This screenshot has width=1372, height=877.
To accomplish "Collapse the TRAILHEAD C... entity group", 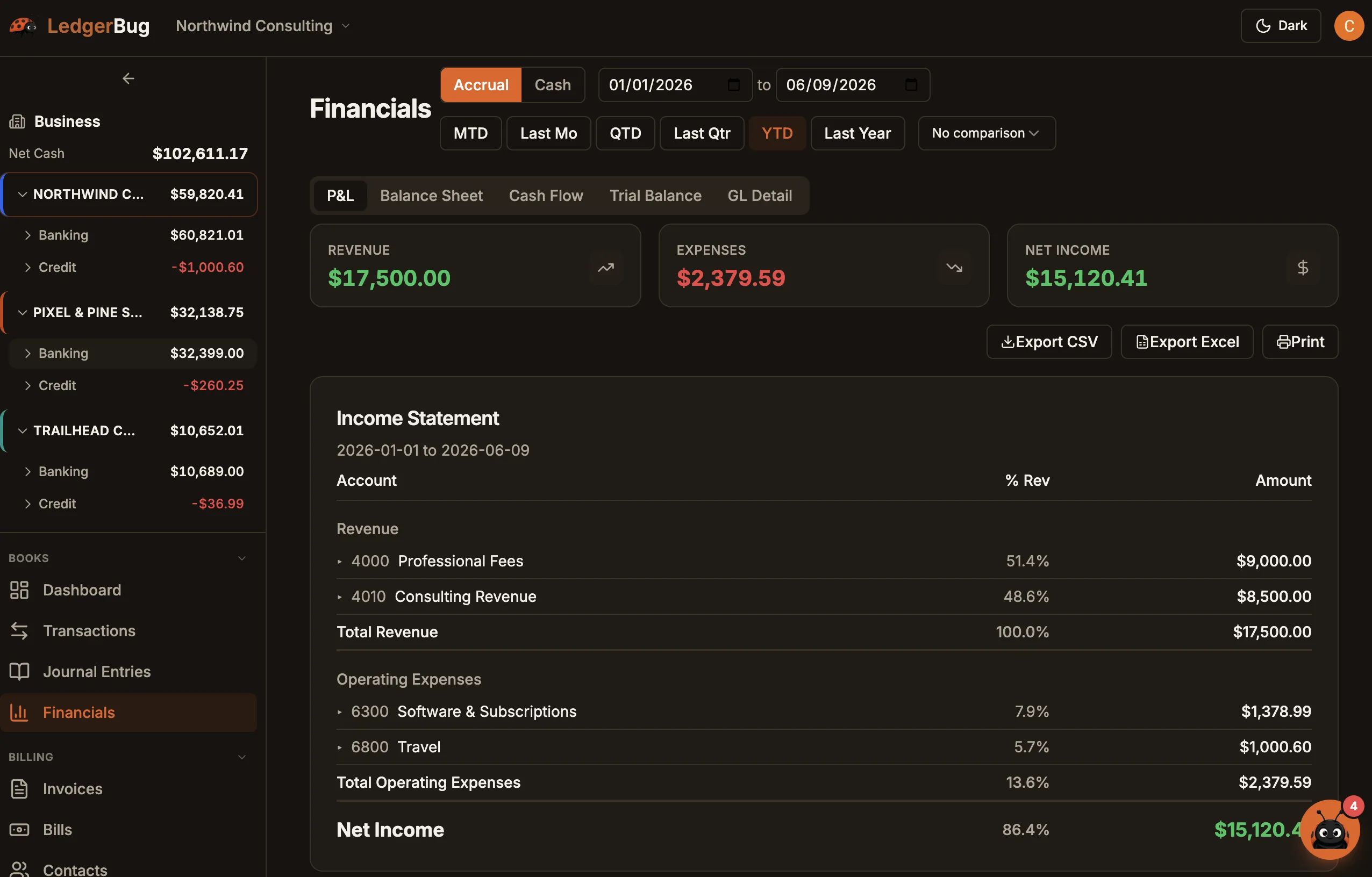I will pos(22,430).
